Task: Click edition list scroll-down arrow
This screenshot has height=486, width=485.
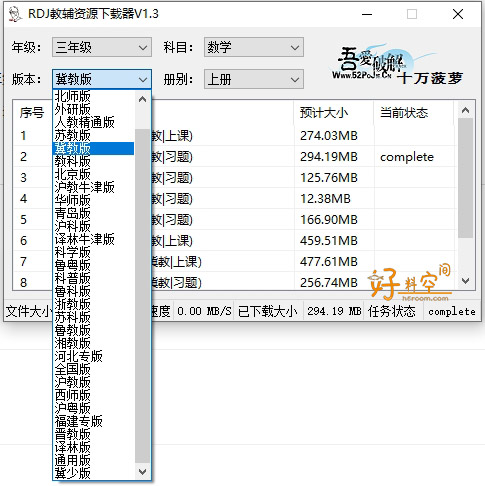Action: pyautogui.click(x=143, y=471)
